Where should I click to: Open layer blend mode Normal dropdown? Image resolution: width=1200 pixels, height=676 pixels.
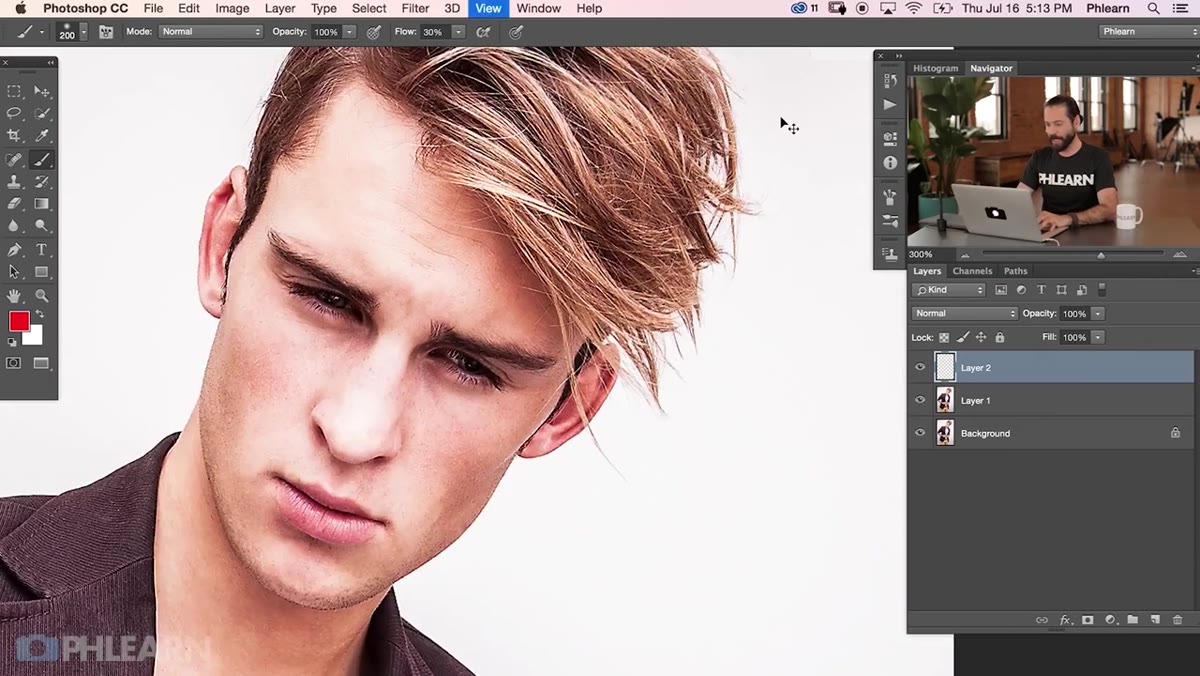coord(965,314)
